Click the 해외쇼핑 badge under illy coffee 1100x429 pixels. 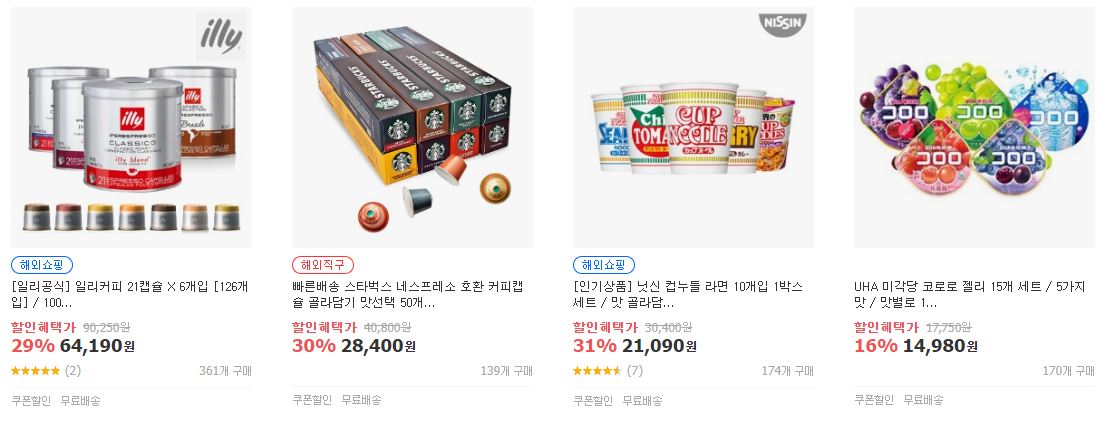42,265
